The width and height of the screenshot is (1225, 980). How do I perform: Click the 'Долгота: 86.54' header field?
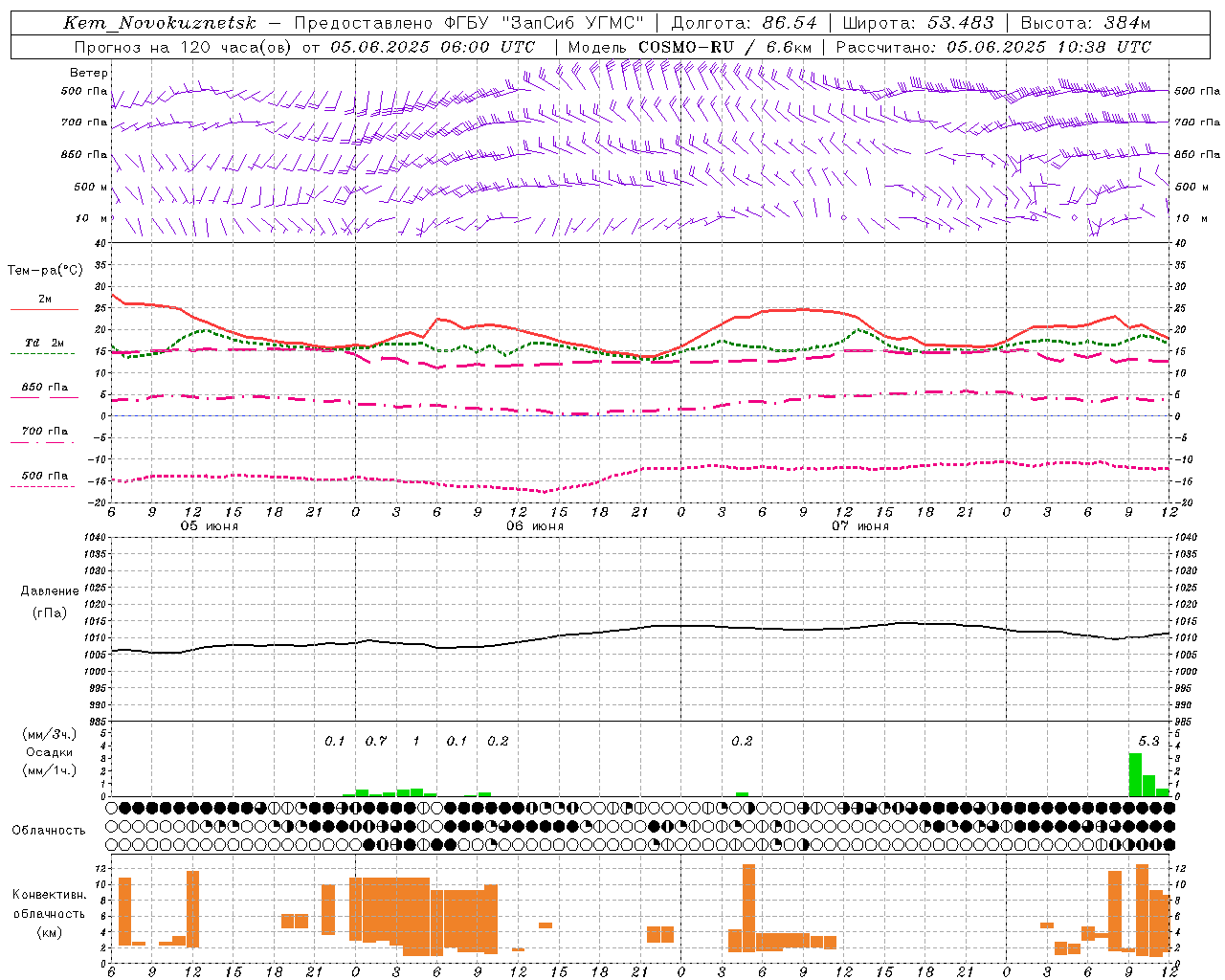(x=745, y=23)
